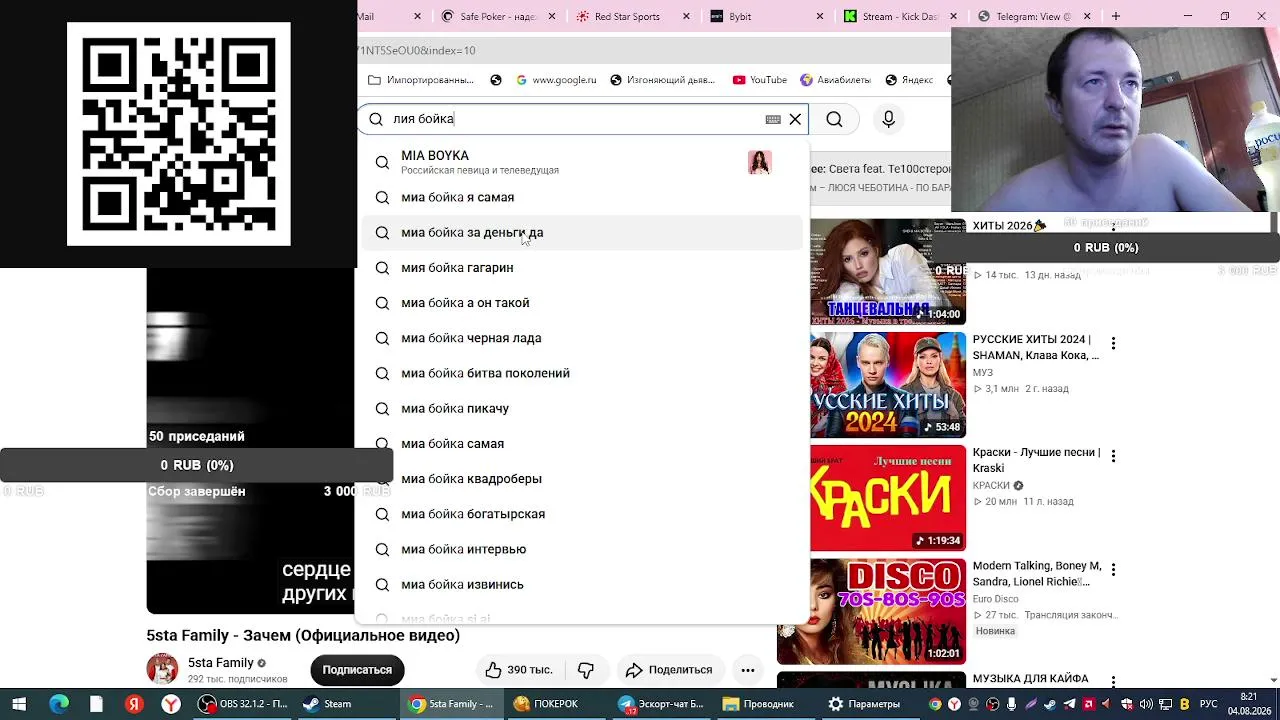The image size is (1280, 720).
Task: Open the Яндекс bookmark
Action: tap(910, 80)
